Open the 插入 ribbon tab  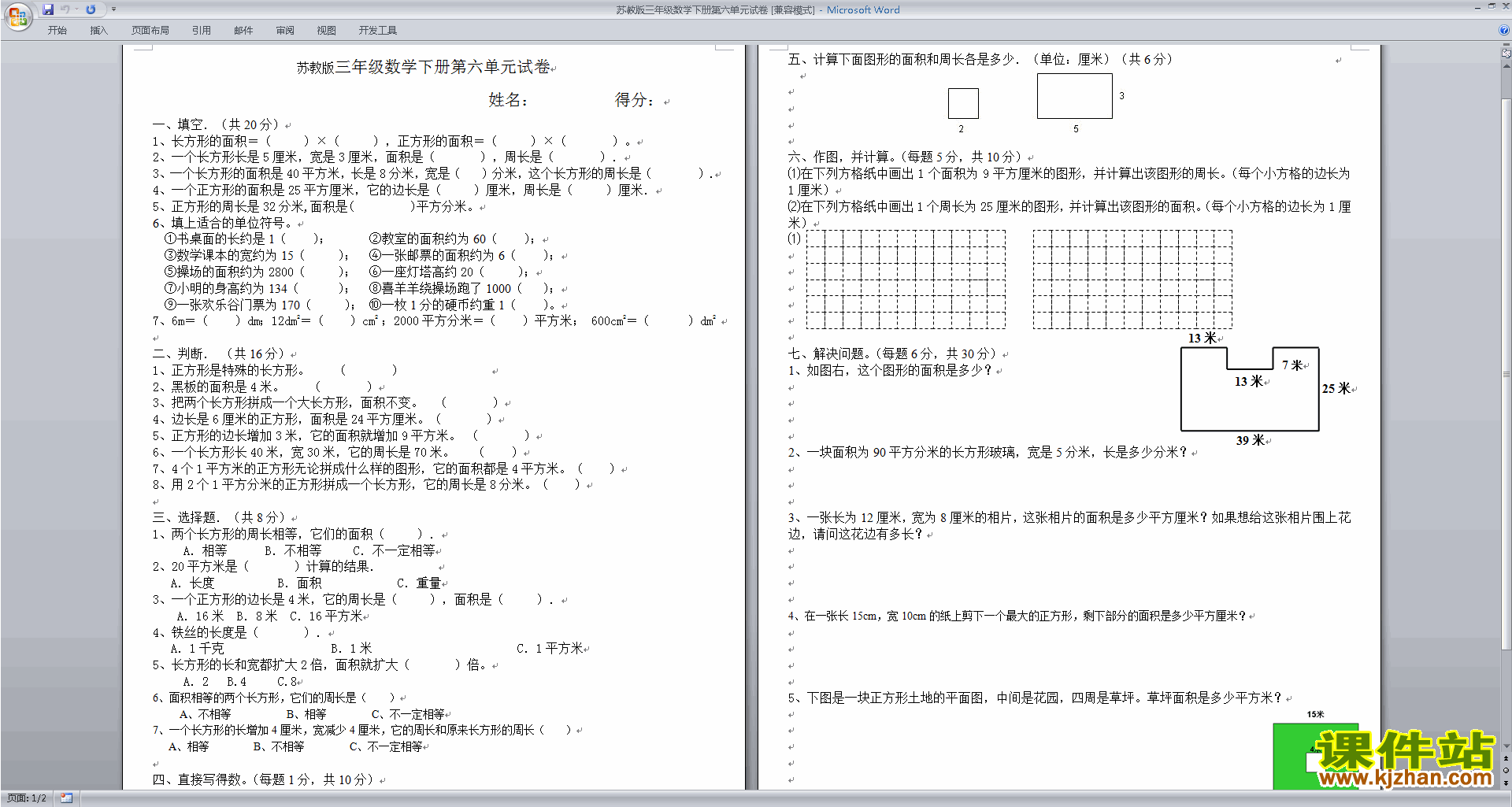pos(98,31)
